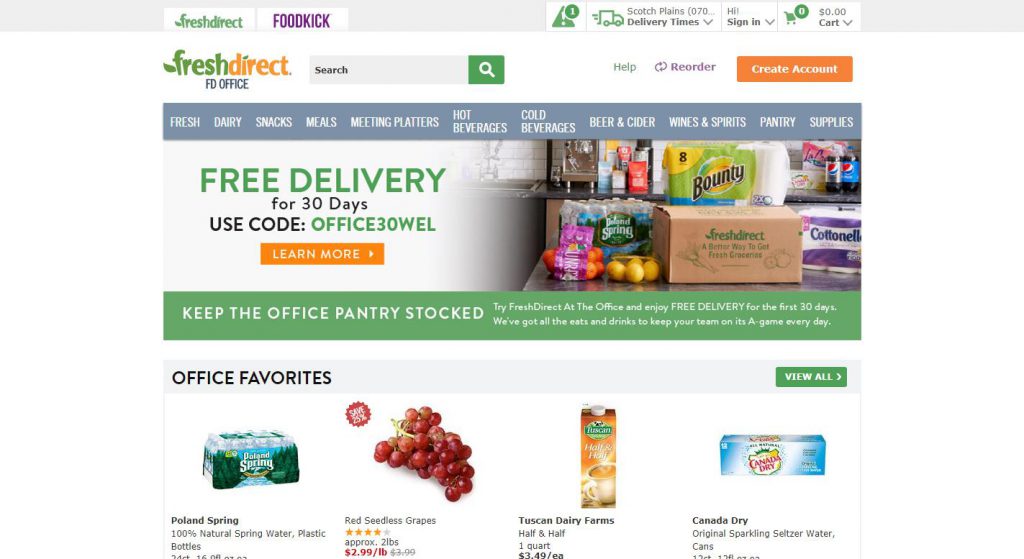1024x559 pixels.
Task: Open the Meeting Platters menu
Action: 394,122
